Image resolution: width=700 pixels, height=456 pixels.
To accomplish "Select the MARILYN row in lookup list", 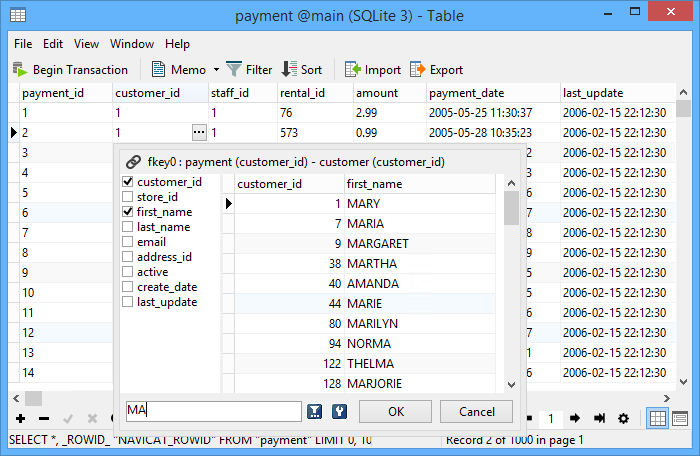I will [x=365, y=323].
